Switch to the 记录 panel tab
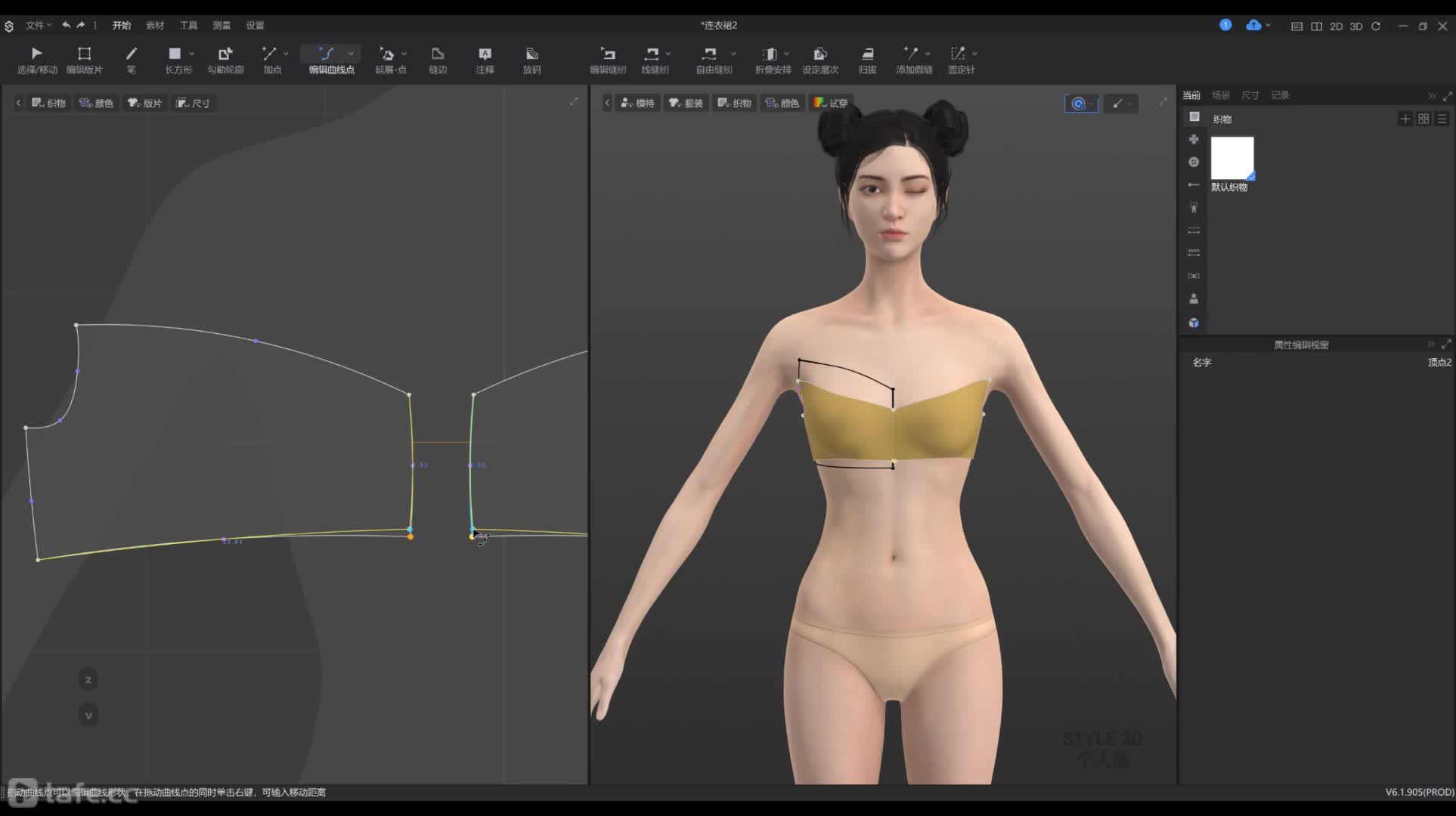The width and height of the screenshot is (1456, 816). click(x=1280, y=95)
